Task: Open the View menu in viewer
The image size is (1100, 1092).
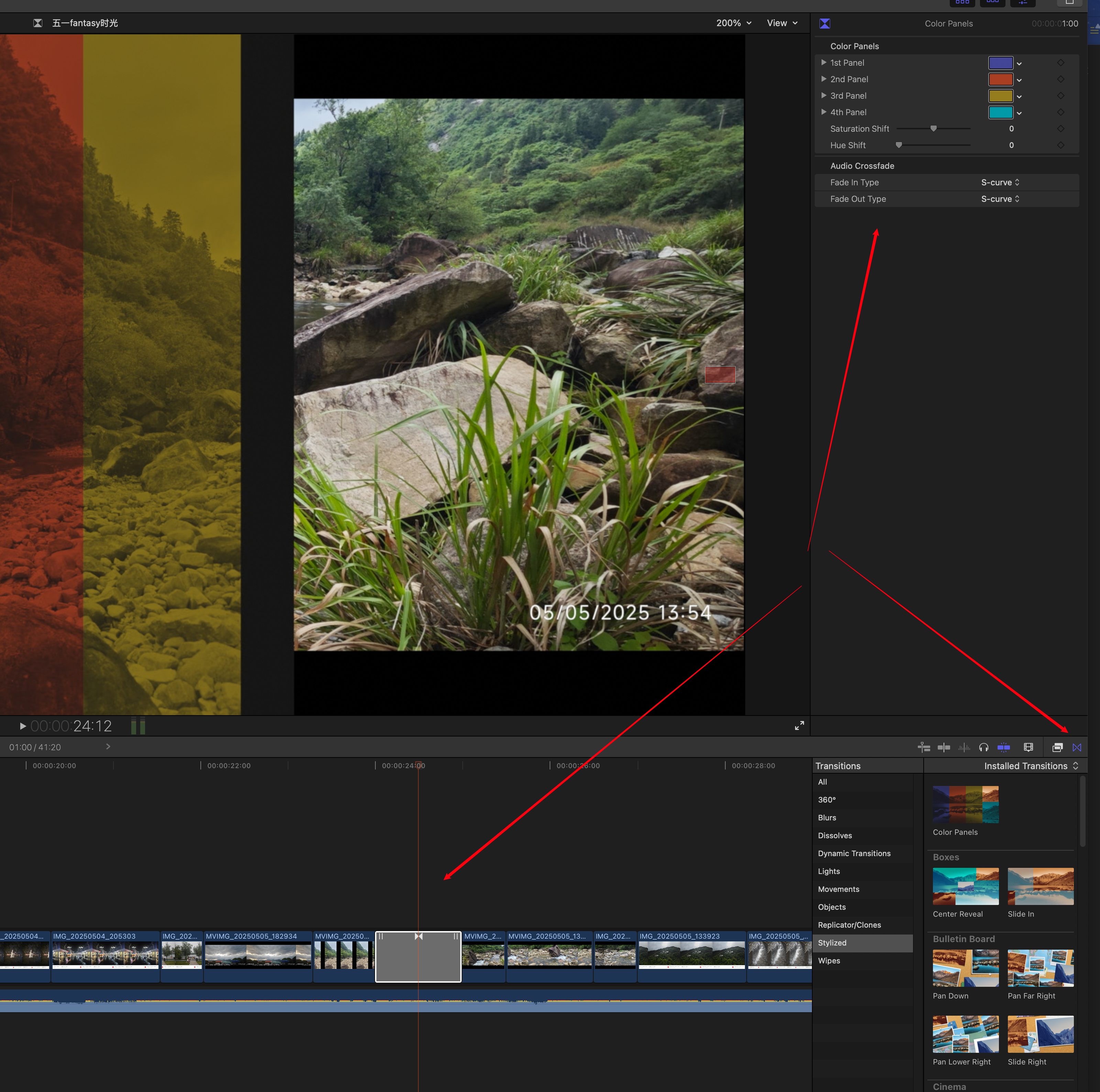Action: tap(782, 23)
